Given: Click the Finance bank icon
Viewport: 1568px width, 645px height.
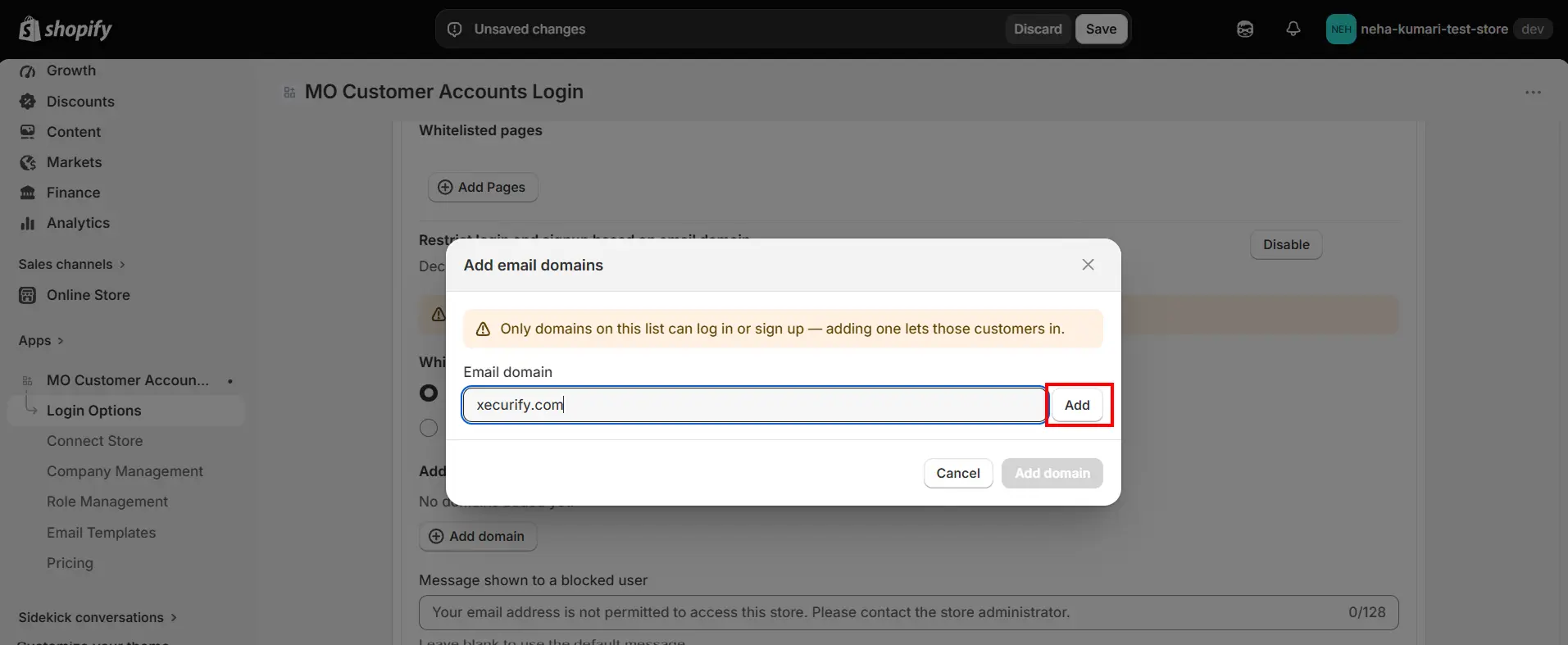Looking at the screenshot, I should pos(28,193).
